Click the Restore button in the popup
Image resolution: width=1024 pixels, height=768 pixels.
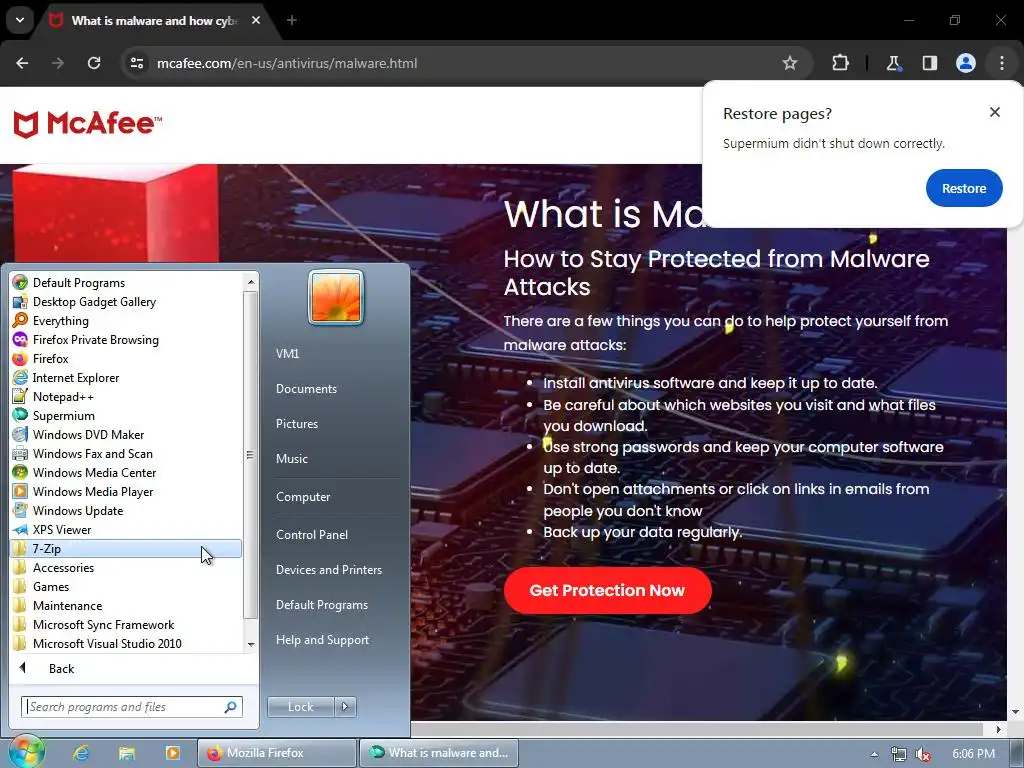963,188
